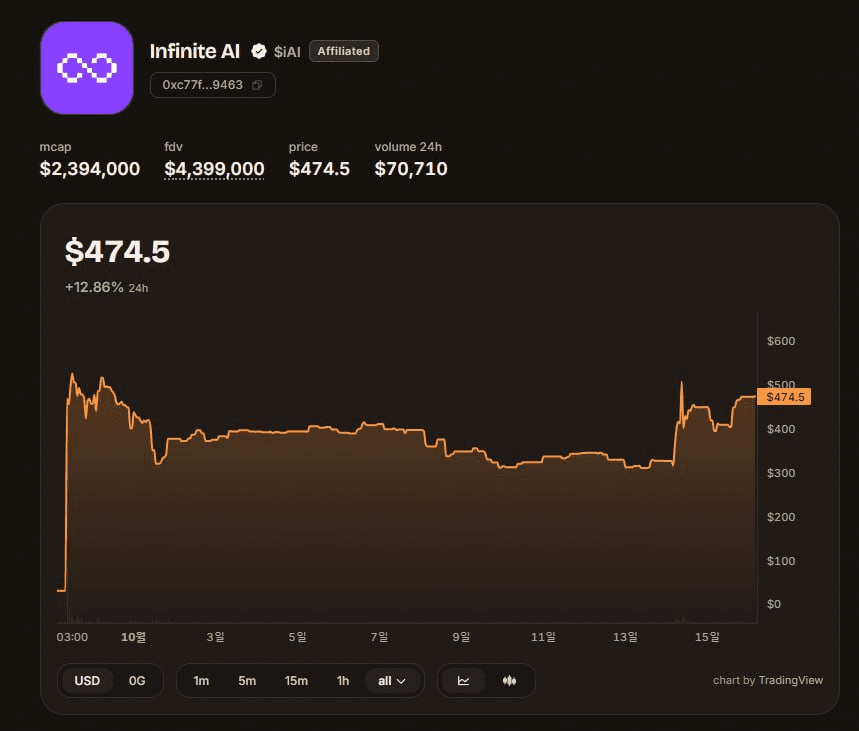This screenshot has width=859, height=731.
Task: Click the purple Infinite AI token logo
Action: pos(87,68)
